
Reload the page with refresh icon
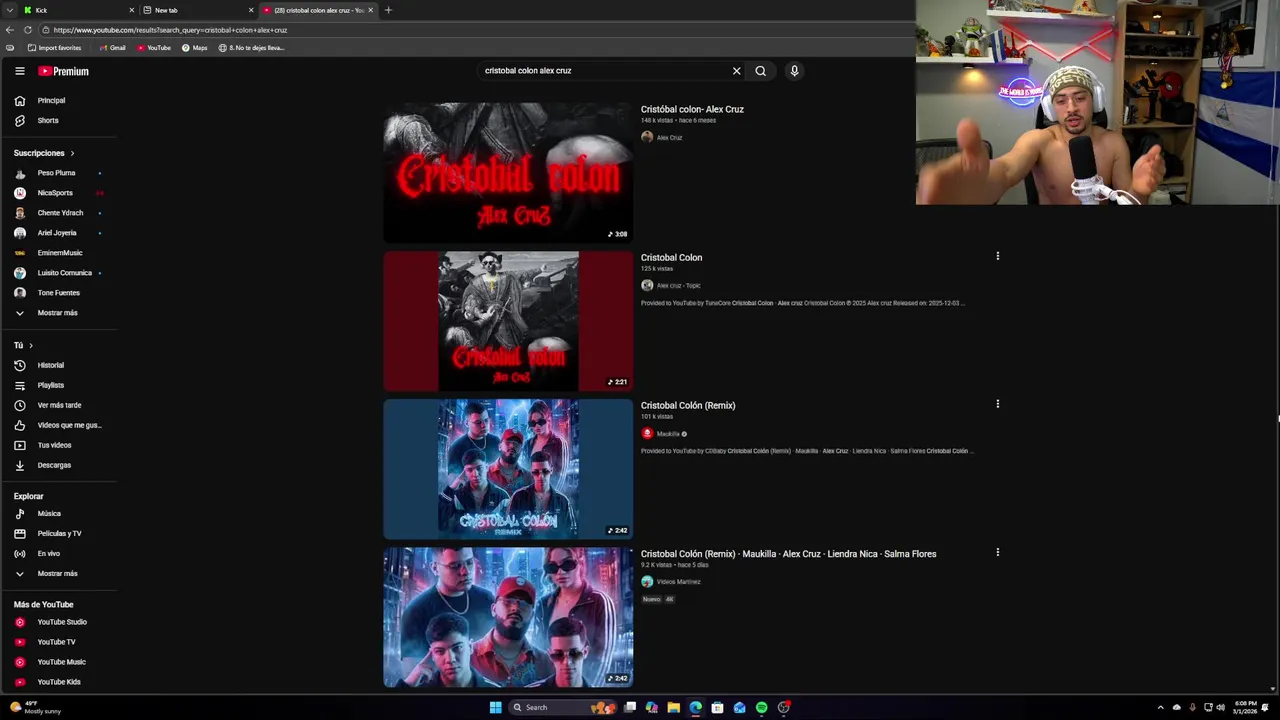[x=27, y=30]
